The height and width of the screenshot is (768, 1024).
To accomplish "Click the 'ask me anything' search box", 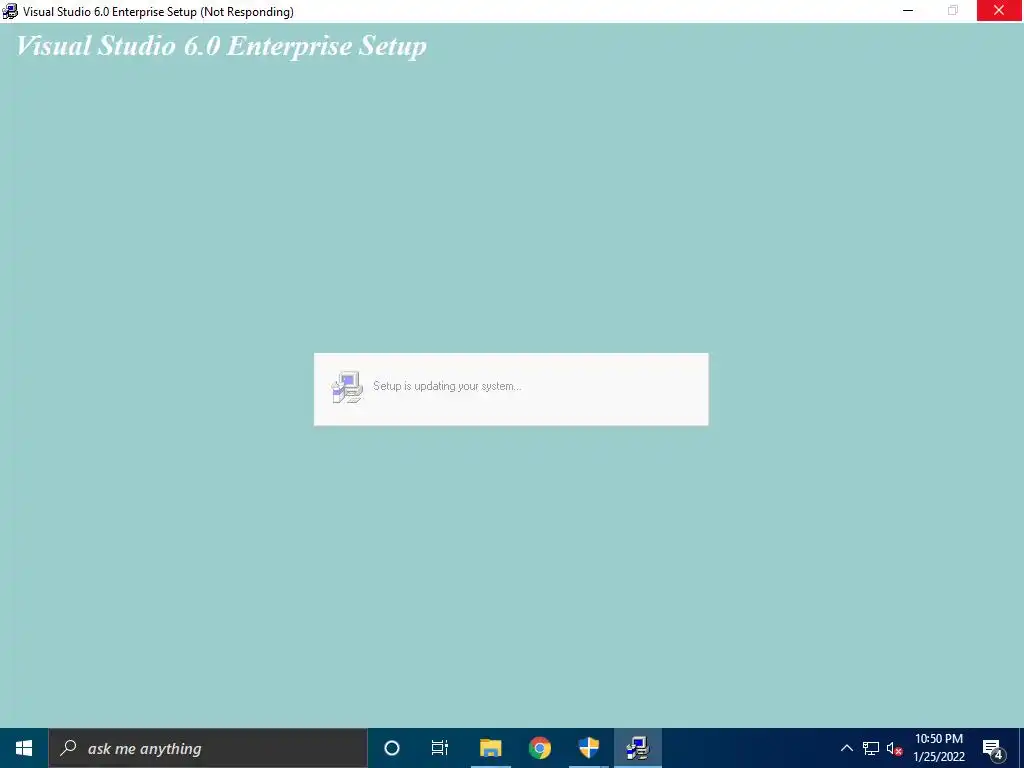I will click(208, 748).
